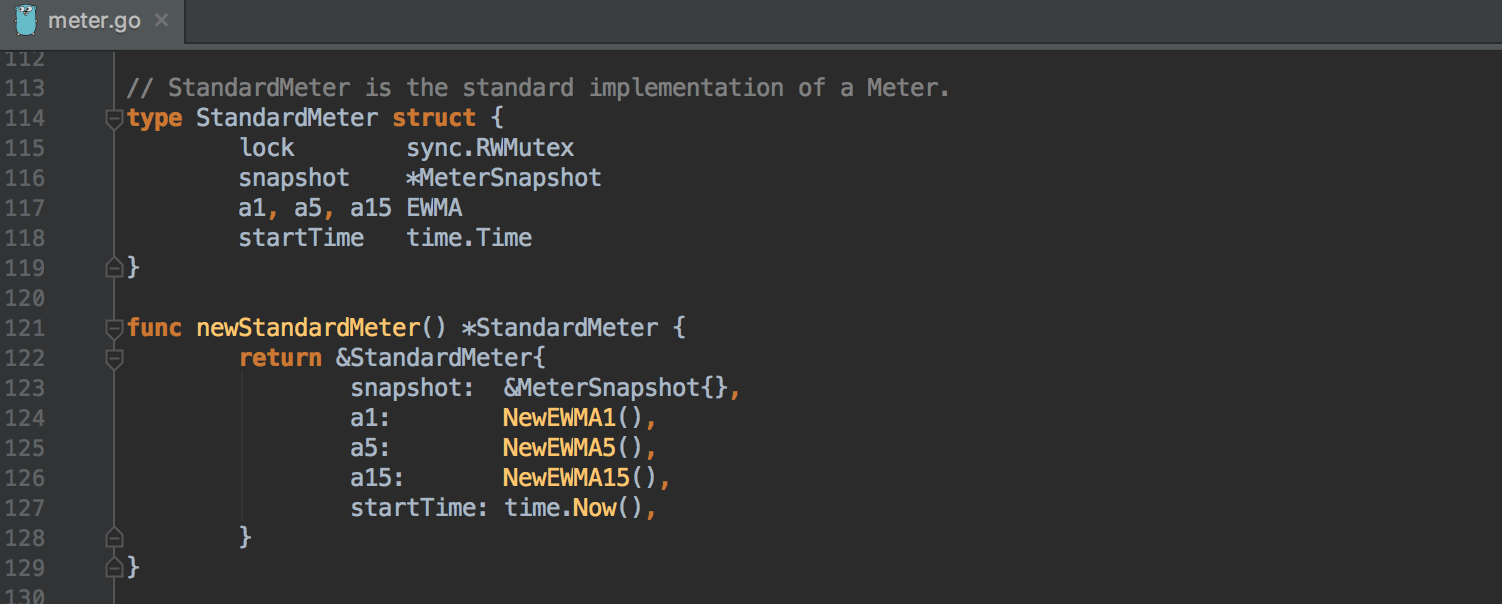Click line number 124 in gutter
Image resolution: width=1502 pixels, height=604 pixels.
point(25,418)
